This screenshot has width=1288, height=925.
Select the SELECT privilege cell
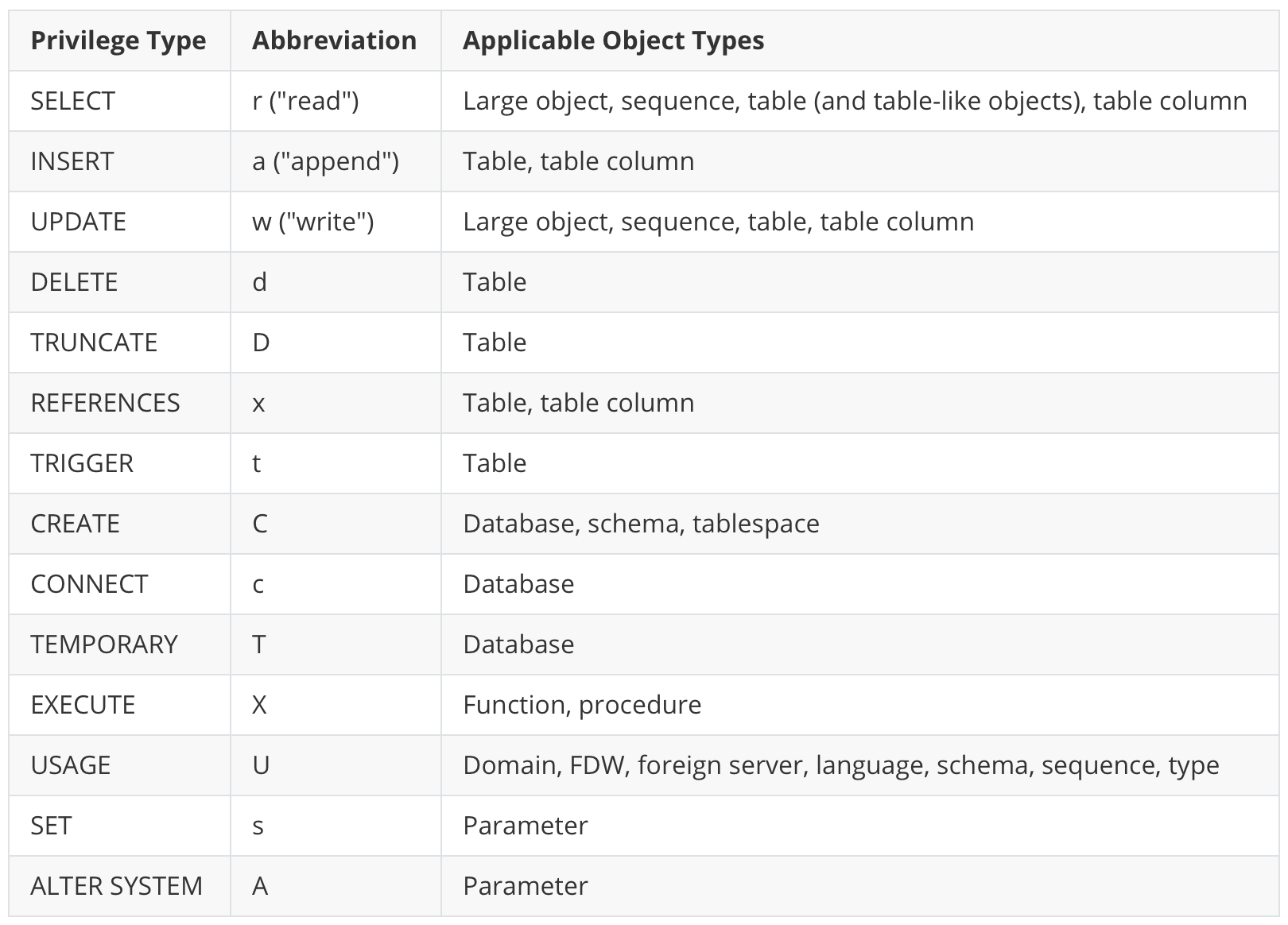click(72, 101)
